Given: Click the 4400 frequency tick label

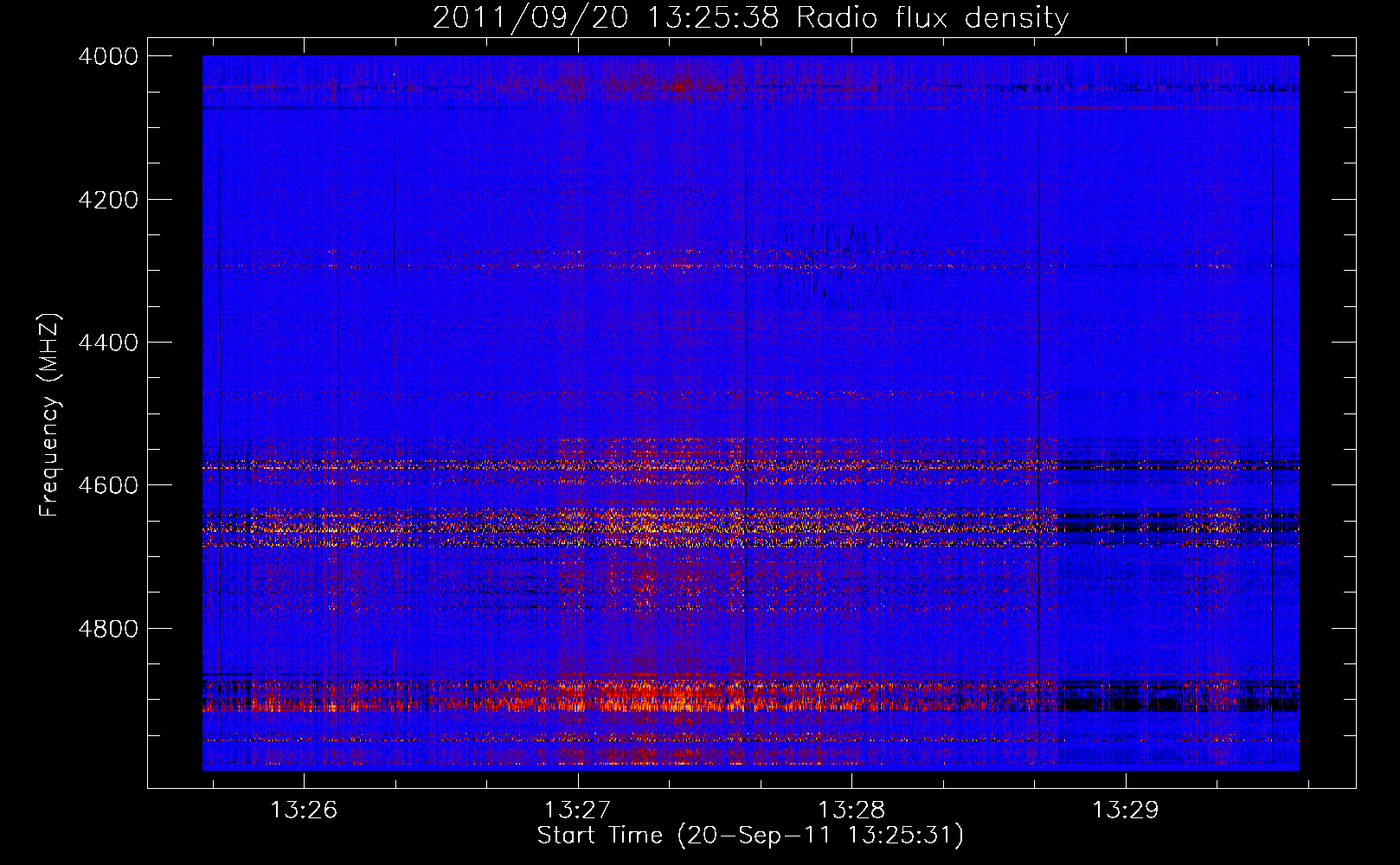Looking at the screenshot, I should pos(108,343).
